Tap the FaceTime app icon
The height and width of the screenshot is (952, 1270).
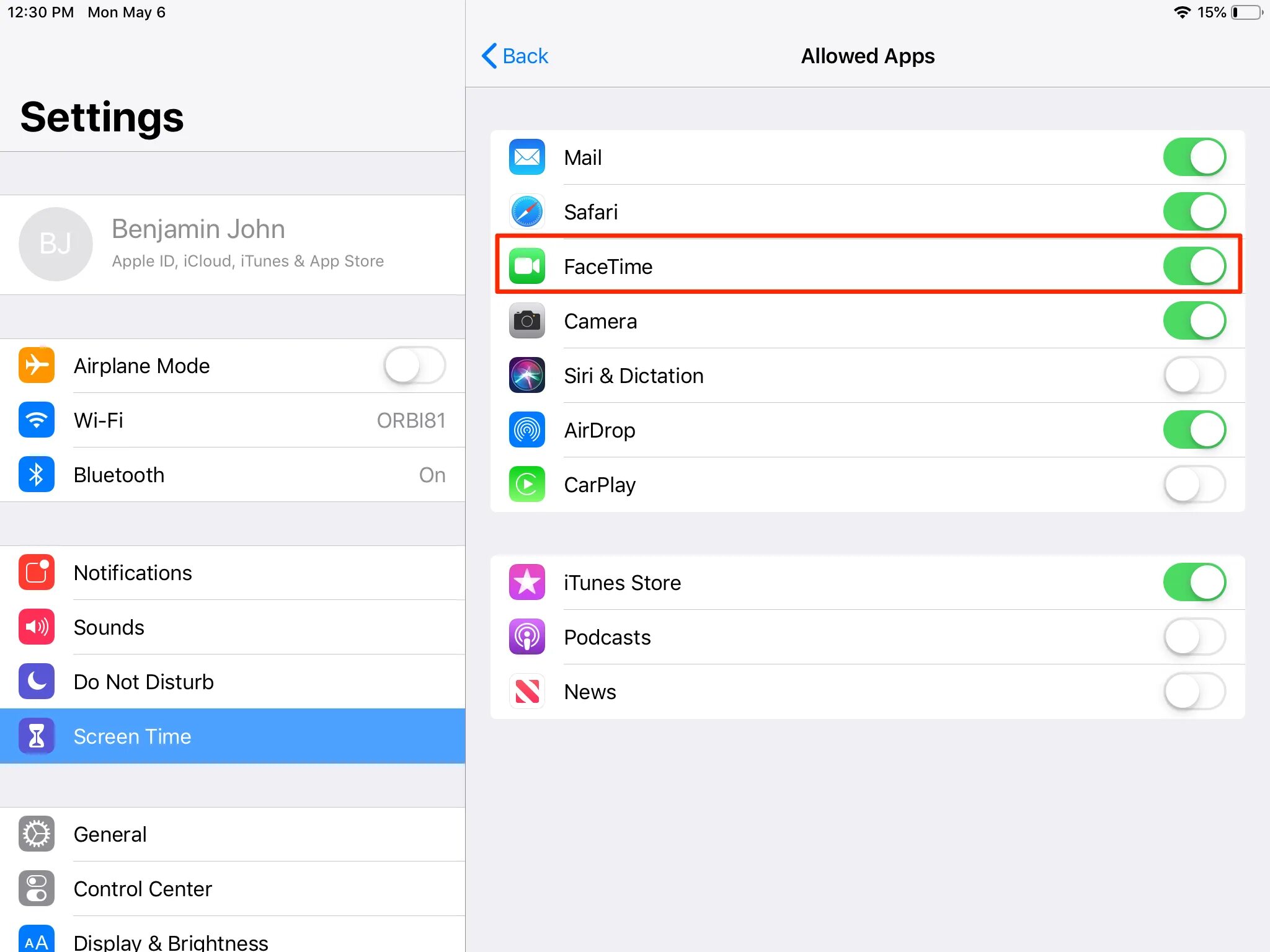click(526, 267)
